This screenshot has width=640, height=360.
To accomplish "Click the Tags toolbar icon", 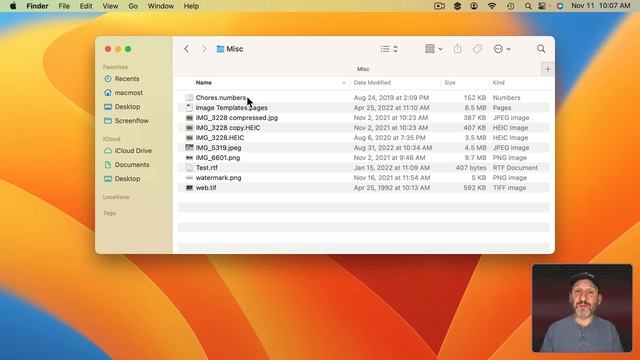I will [477, 49].
